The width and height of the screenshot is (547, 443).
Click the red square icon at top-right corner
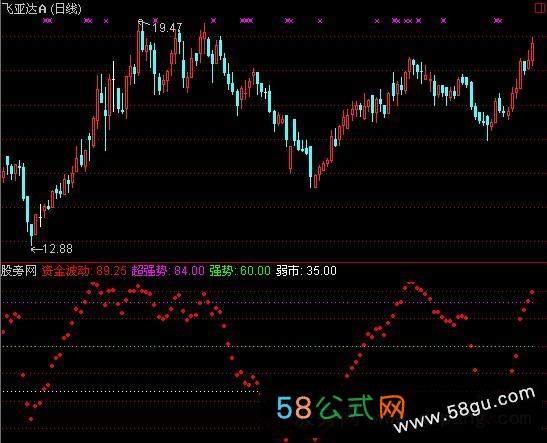pyautogui.click(x=540, y=8)
